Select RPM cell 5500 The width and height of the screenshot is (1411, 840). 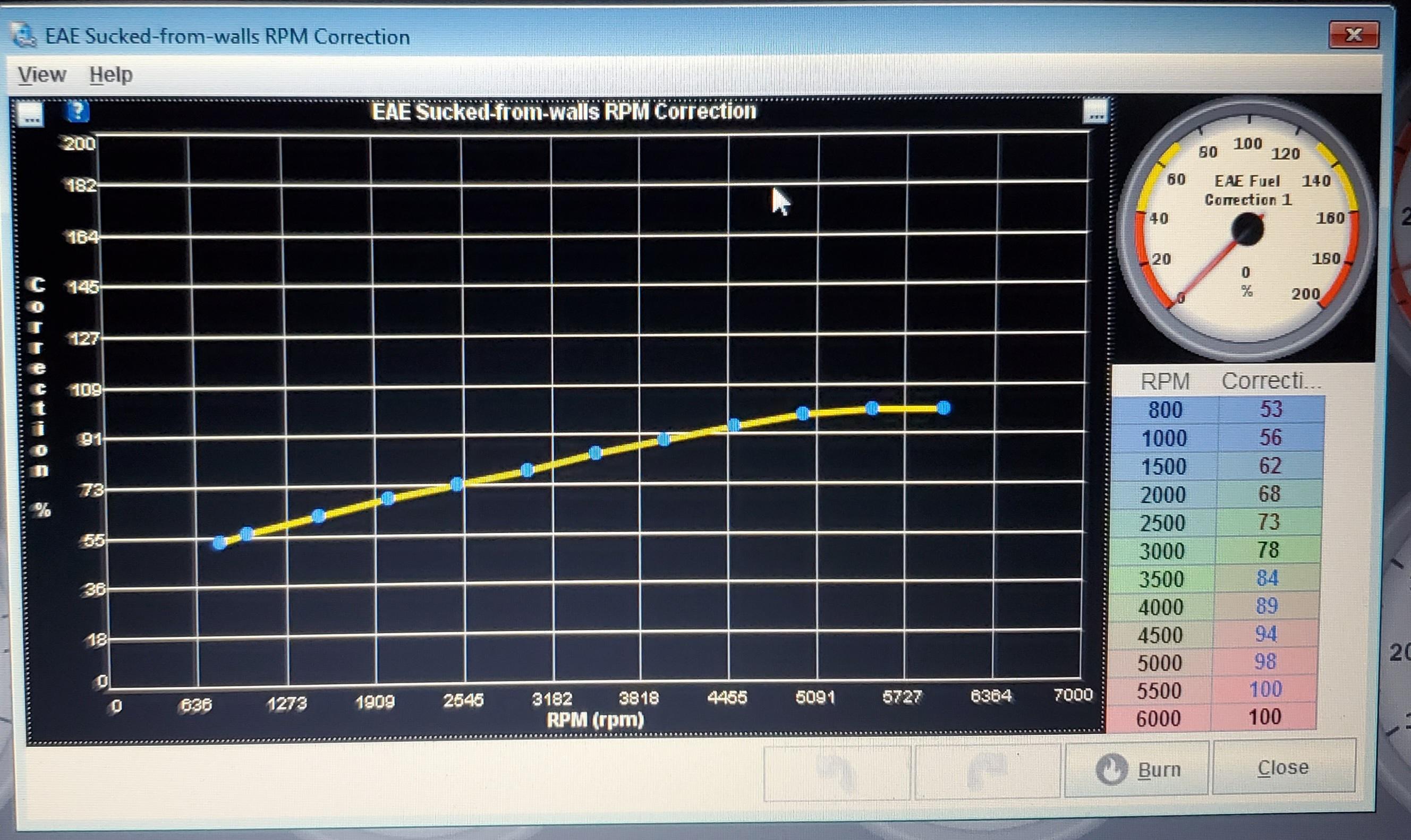pos(1159,691)
